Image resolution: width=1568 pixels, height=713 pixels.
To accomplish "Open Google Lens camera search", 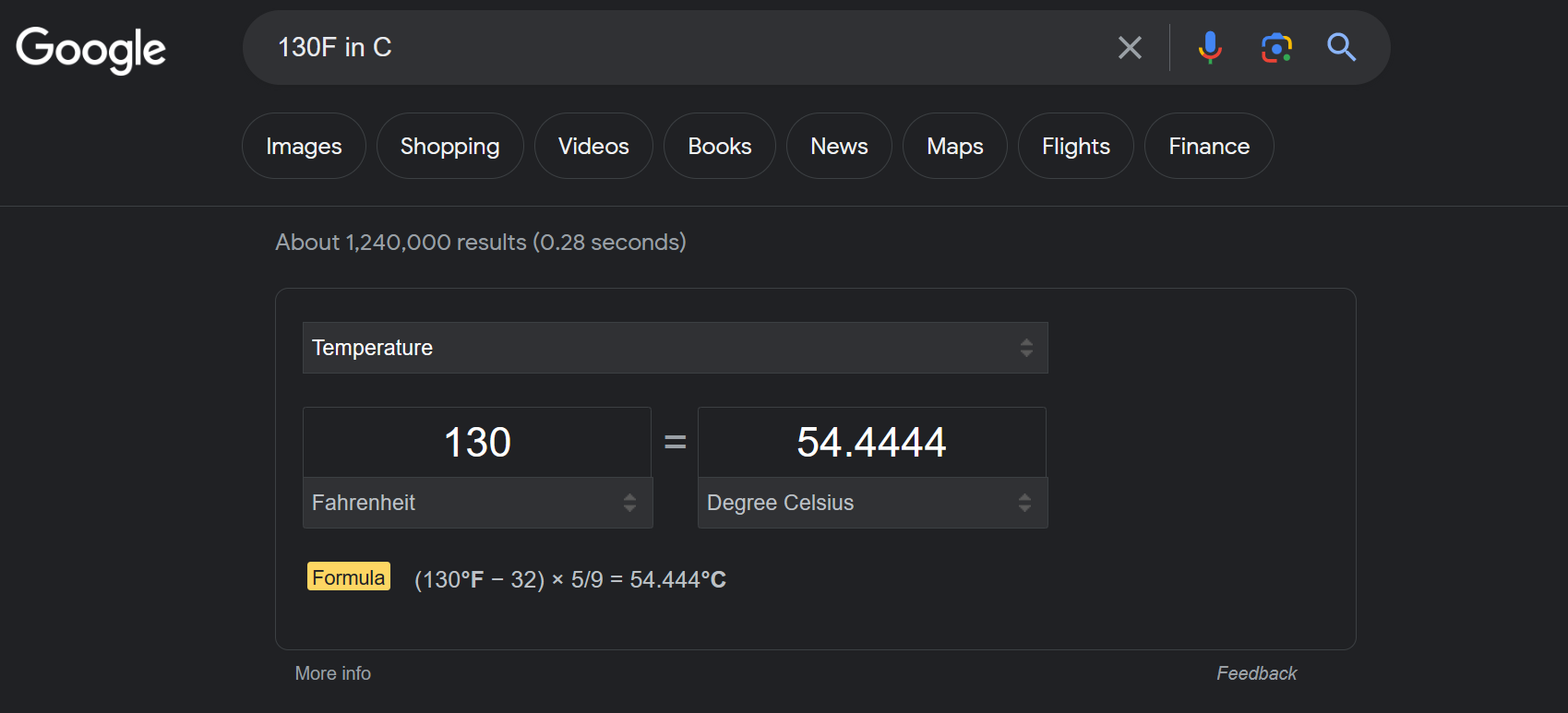I will click(1276, 48).
